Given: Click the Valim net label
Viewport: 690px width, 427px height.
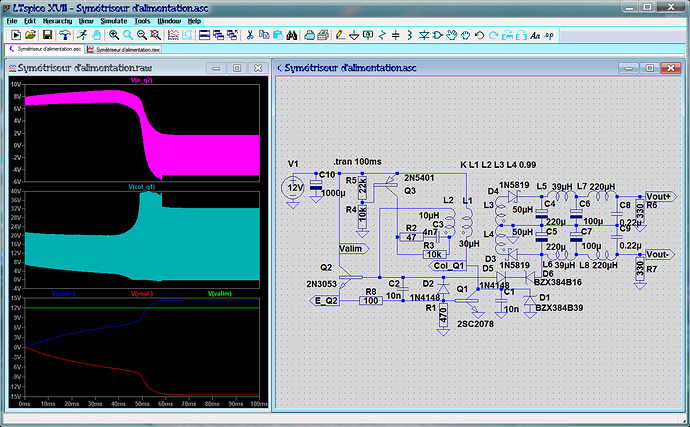Looking at the screenshot, I should 353,249.
